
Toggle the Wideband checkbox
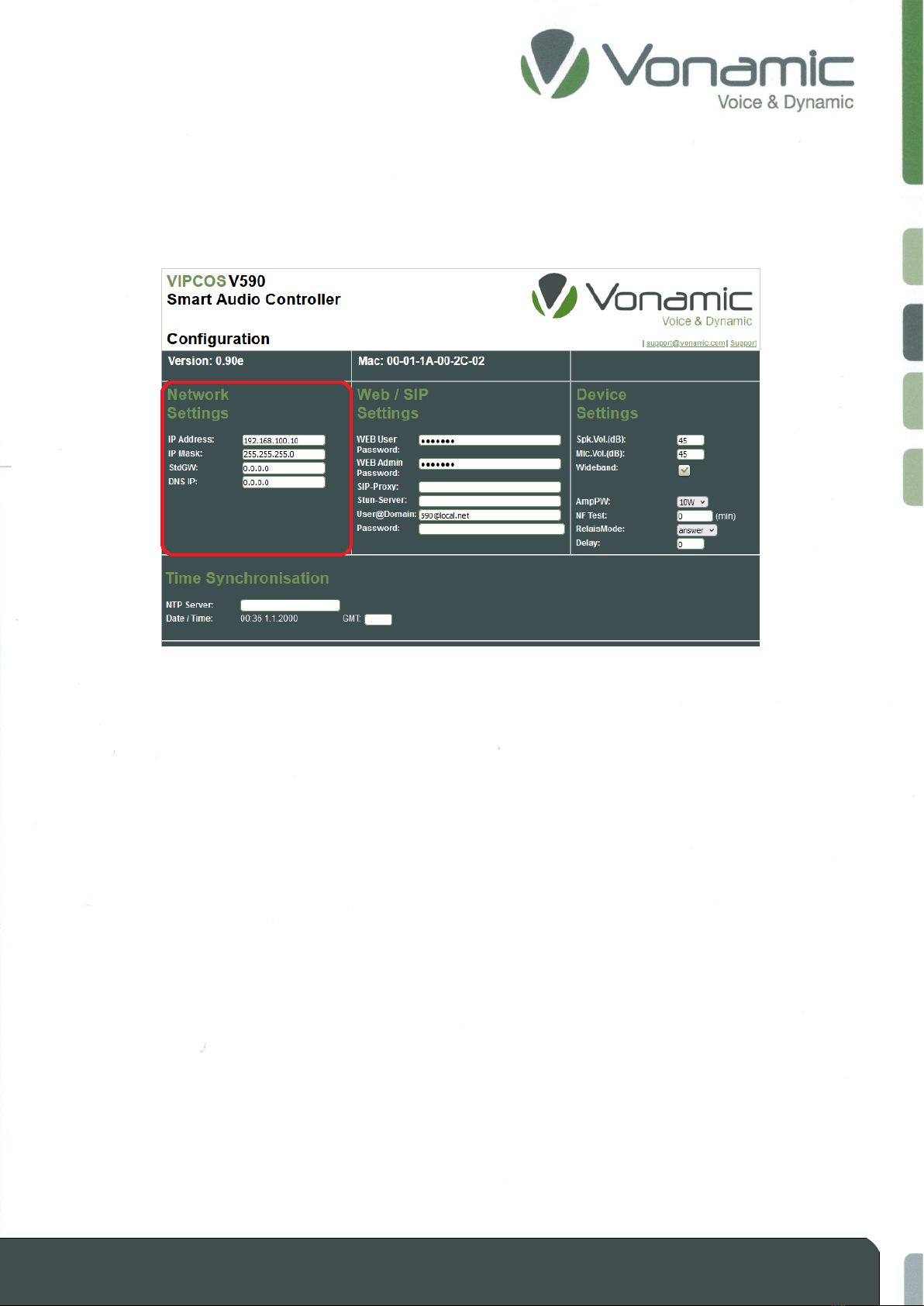[684, 470]
